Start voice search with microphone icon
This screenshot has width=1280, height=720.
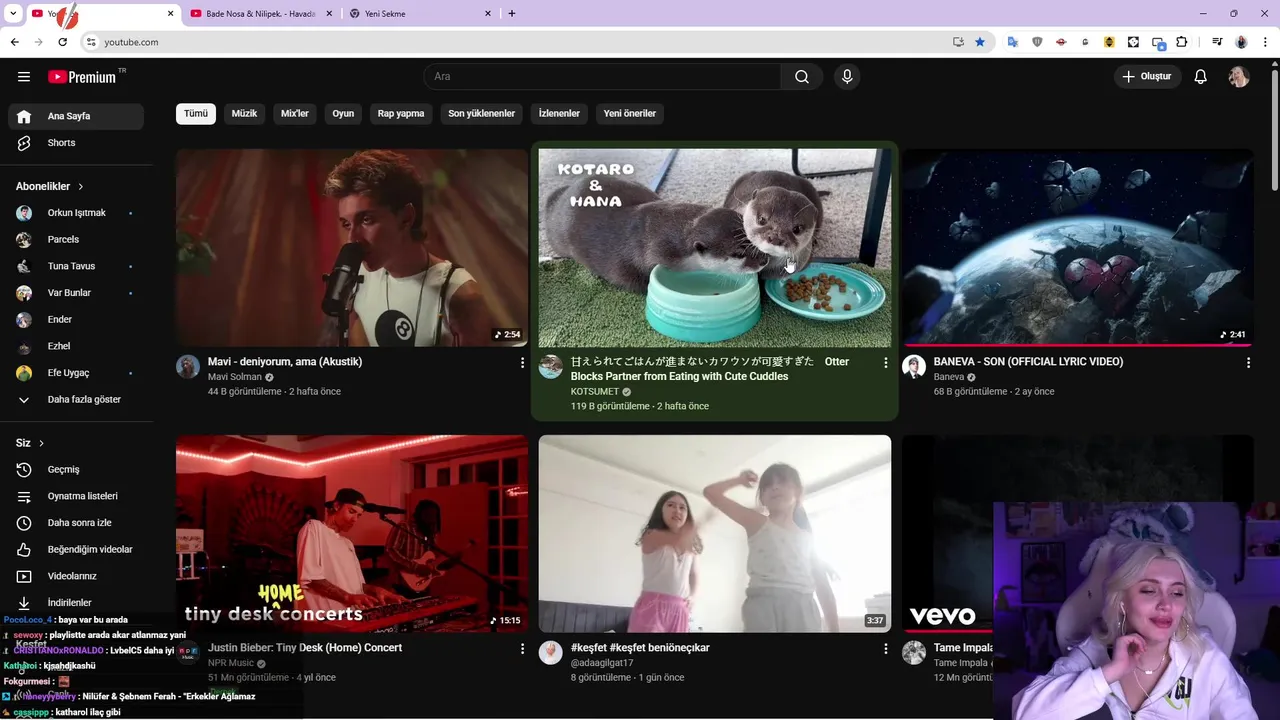tap(847, 77)
